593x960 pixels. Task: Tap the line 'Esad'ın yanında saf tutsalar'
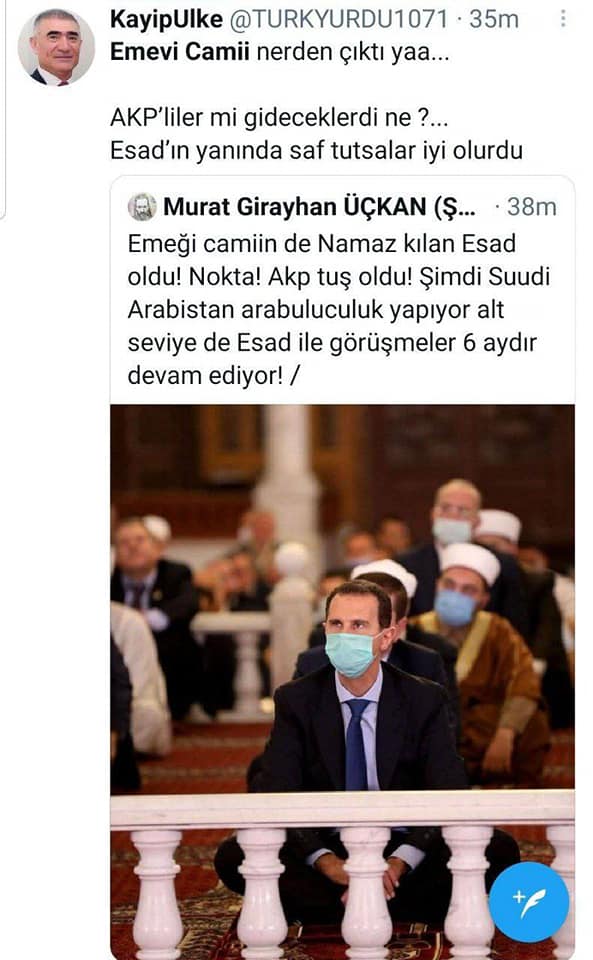(x=316, y=150)
